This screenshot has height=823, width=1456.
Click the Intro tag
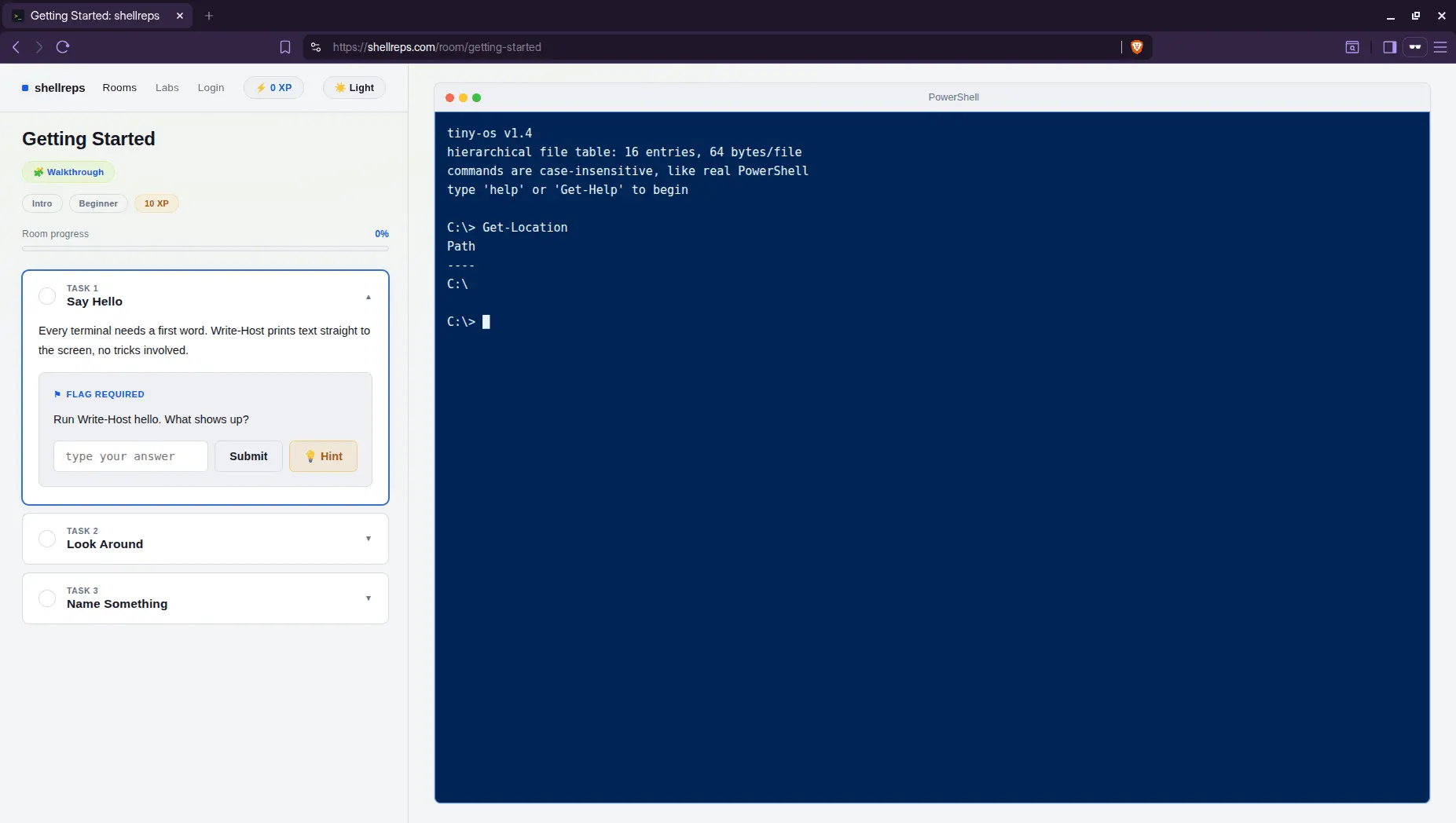point(42,203)
